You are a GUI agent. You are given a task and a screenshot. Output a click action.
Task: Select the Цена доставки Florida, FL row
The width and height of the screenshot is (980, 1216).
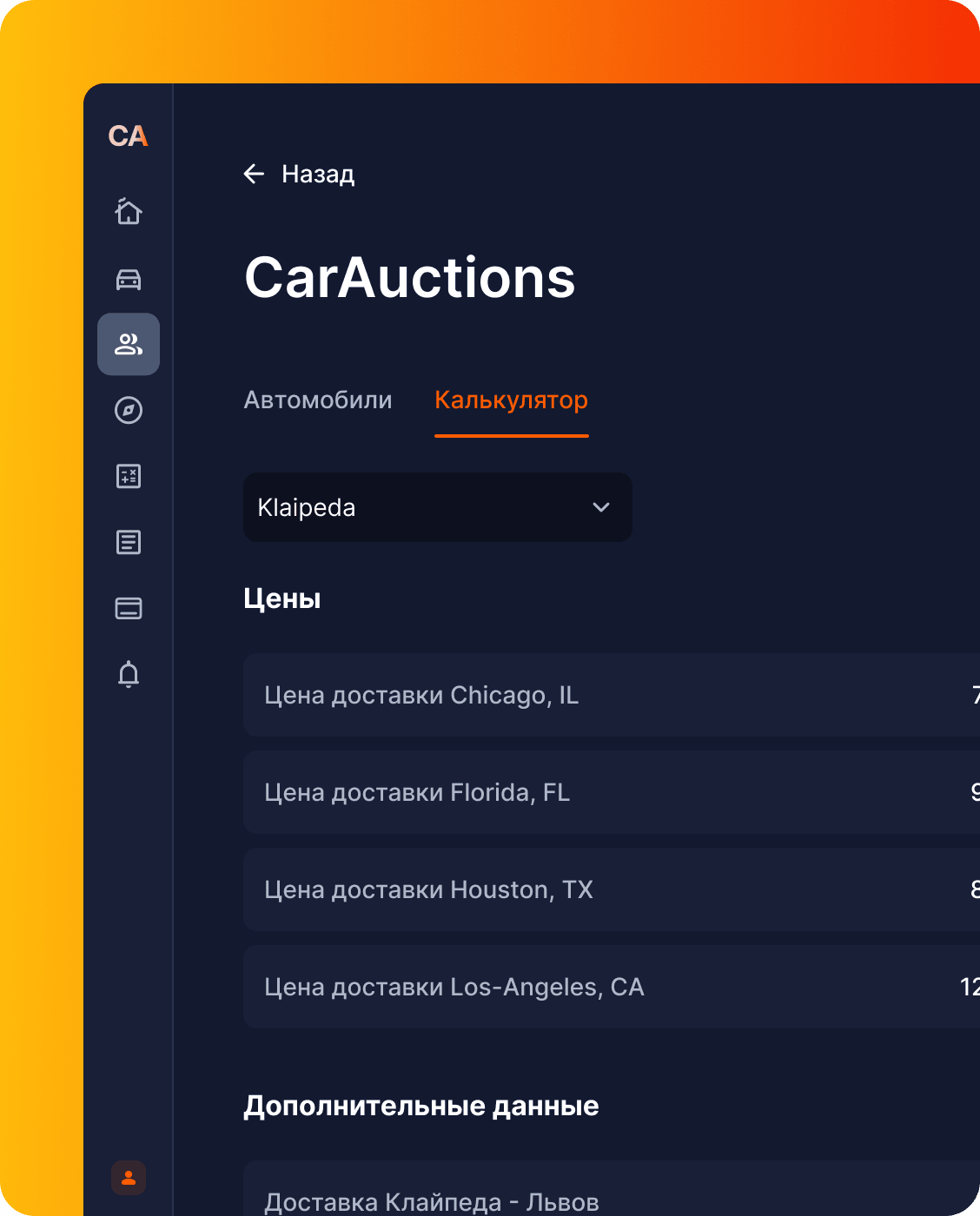(x=612, y=792)
